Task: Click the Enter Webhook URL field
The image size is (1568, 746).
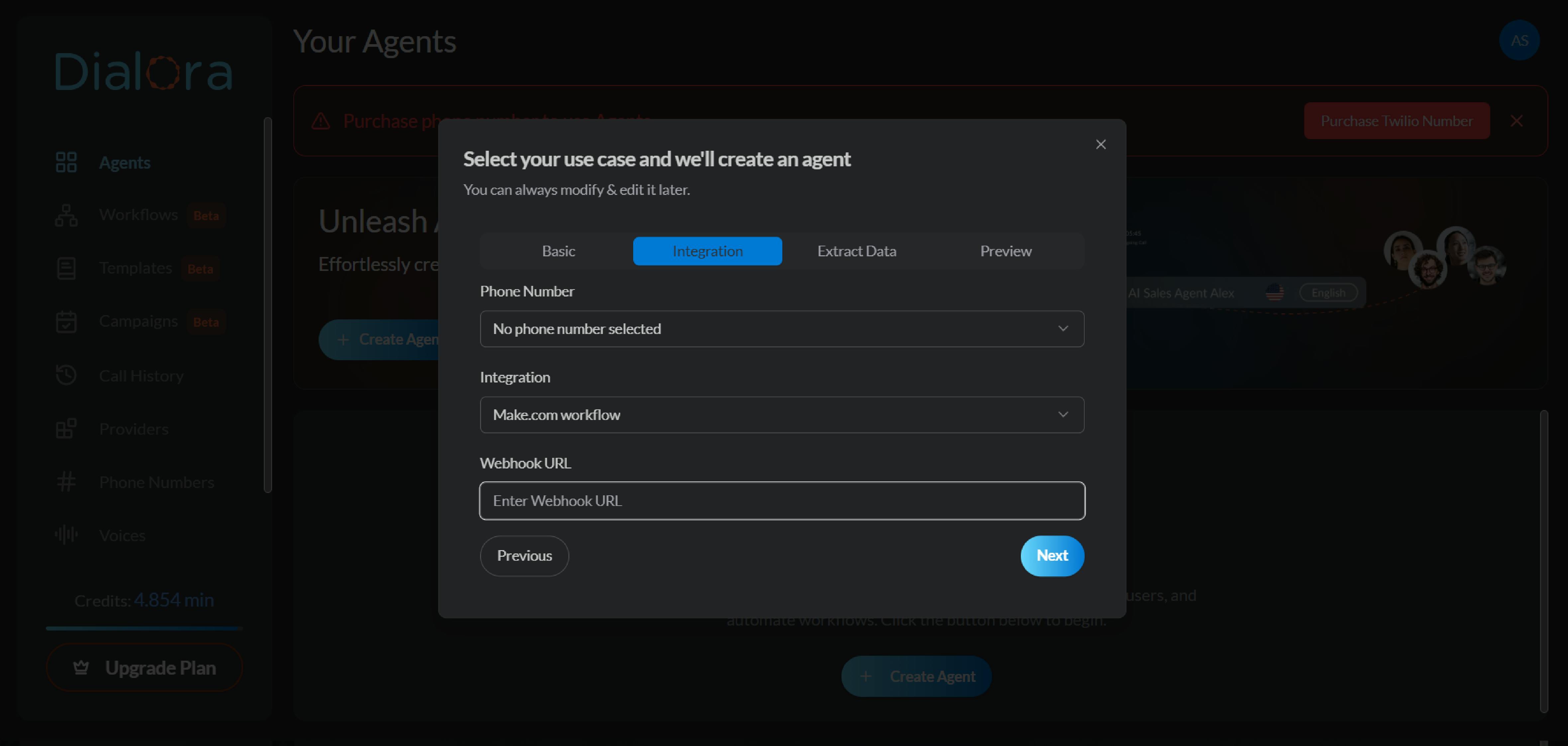Action: pos(782,500)
